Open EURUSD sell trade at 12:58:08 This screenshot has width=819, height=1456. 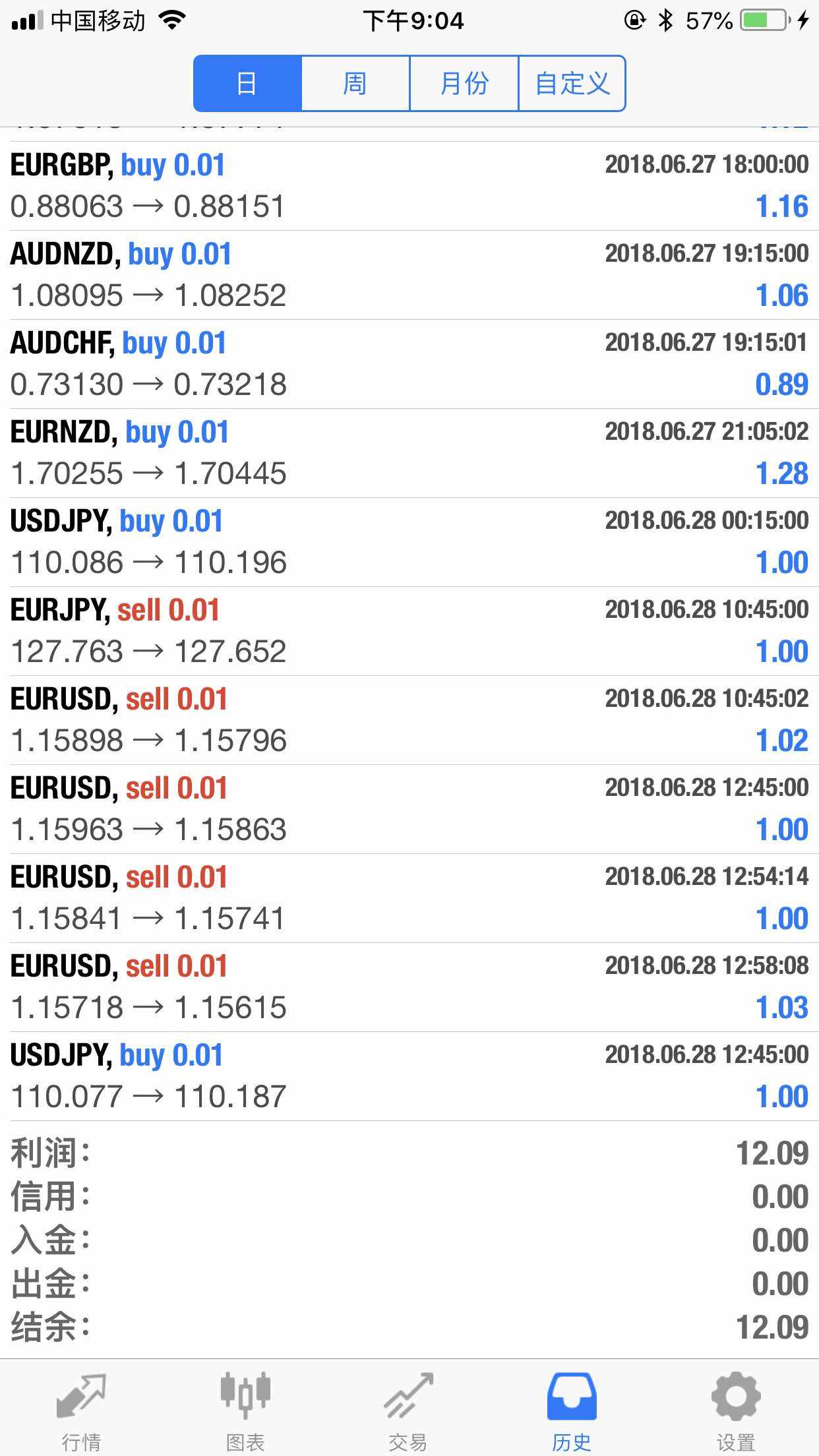pos(409,987)
